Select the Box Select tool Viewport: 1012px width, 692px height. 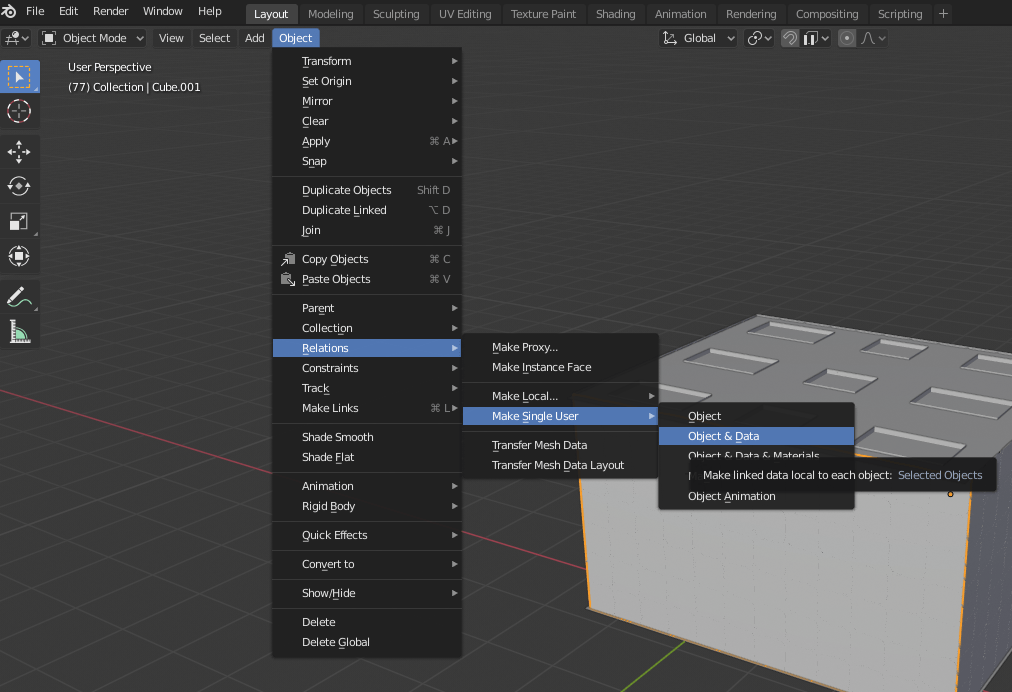click(x=20, y=76)
